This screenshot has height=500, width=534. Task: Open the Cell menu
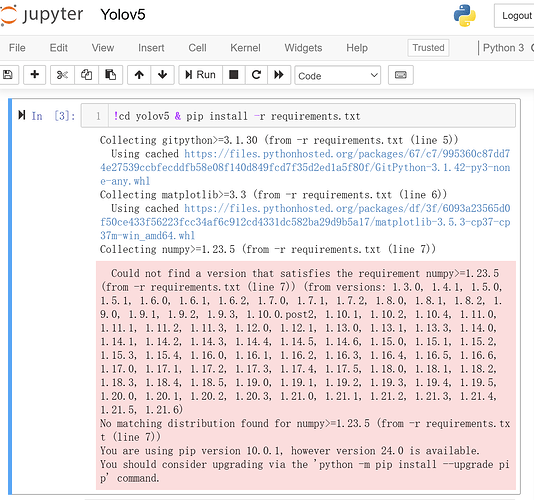(197, 48)
